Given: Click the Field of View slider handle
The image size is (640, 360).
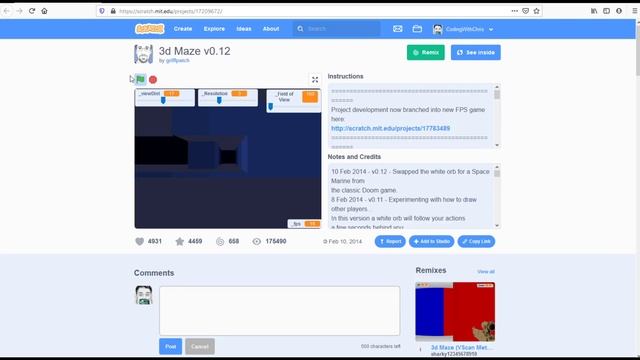Looking at the screenshot, I should coord(270,107).
